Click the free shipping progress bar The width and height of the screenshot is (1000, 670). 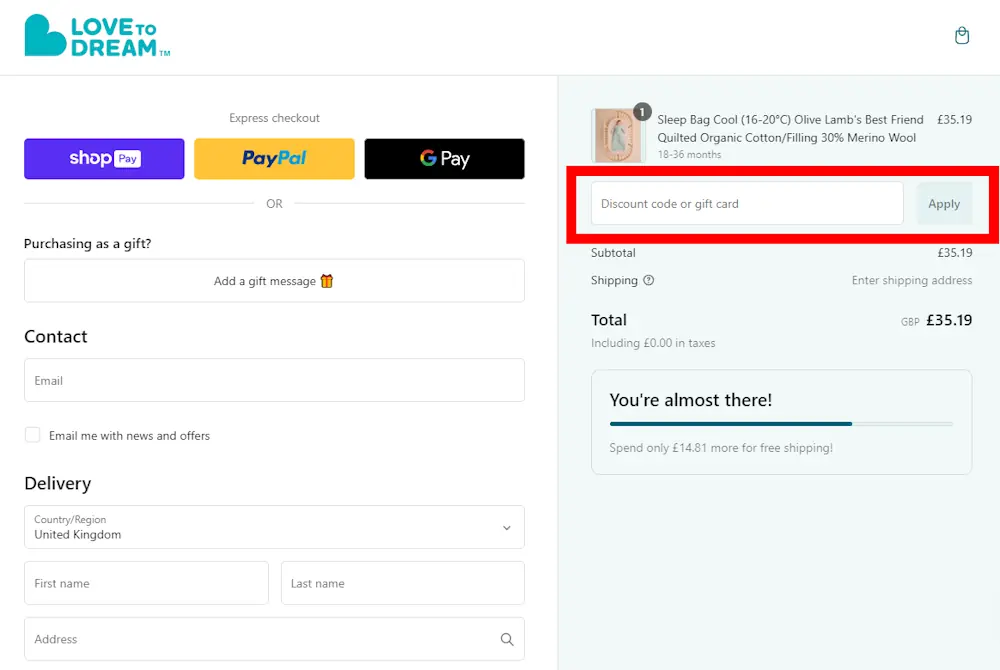[782, 423]
